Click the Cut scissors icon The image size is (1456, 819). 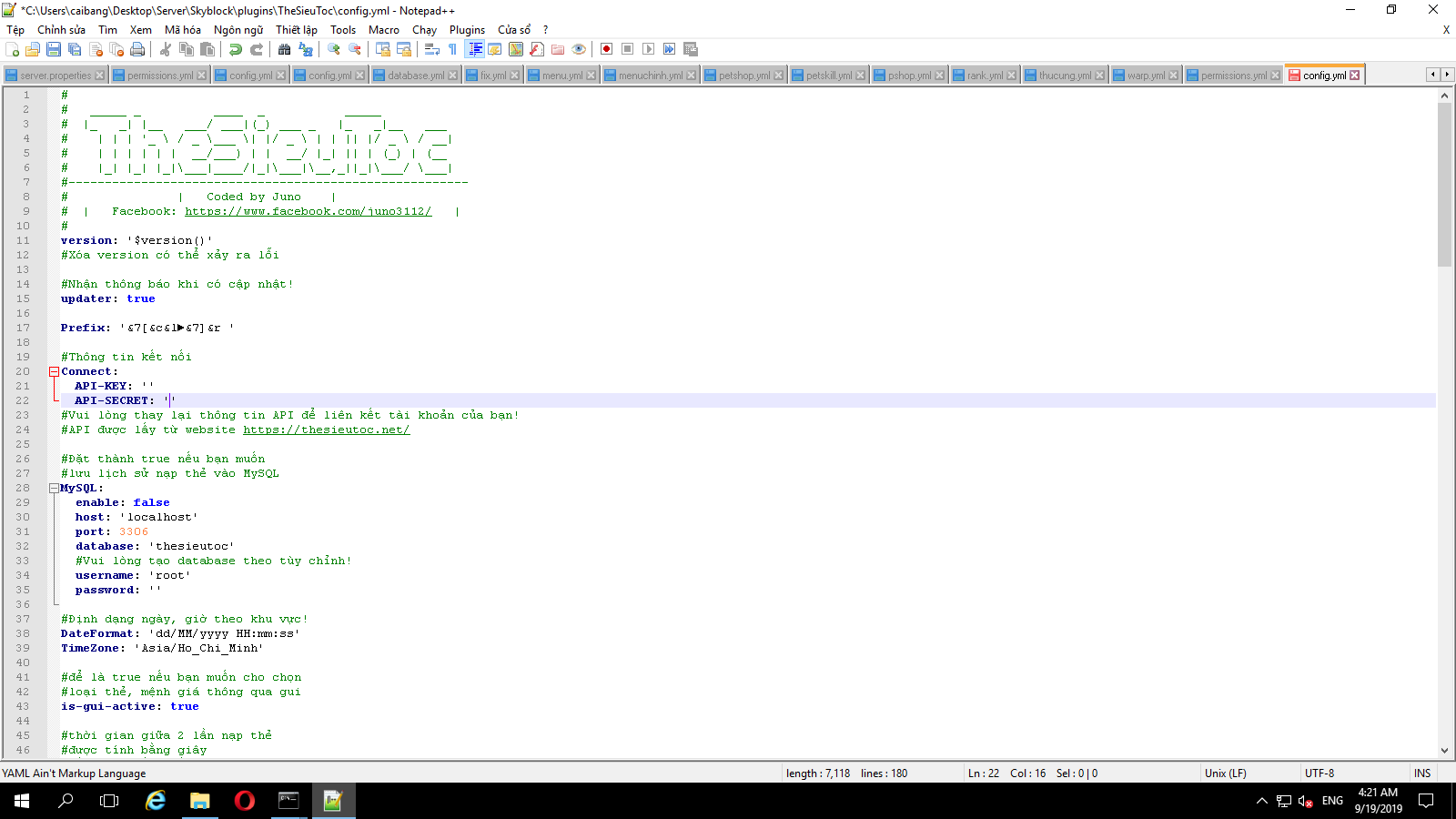tap(166, 49)
